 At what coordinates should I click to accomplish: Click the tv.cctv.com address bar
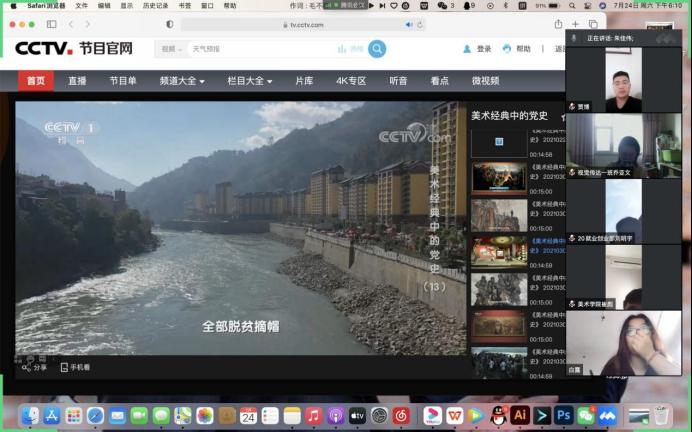(304, 25)
